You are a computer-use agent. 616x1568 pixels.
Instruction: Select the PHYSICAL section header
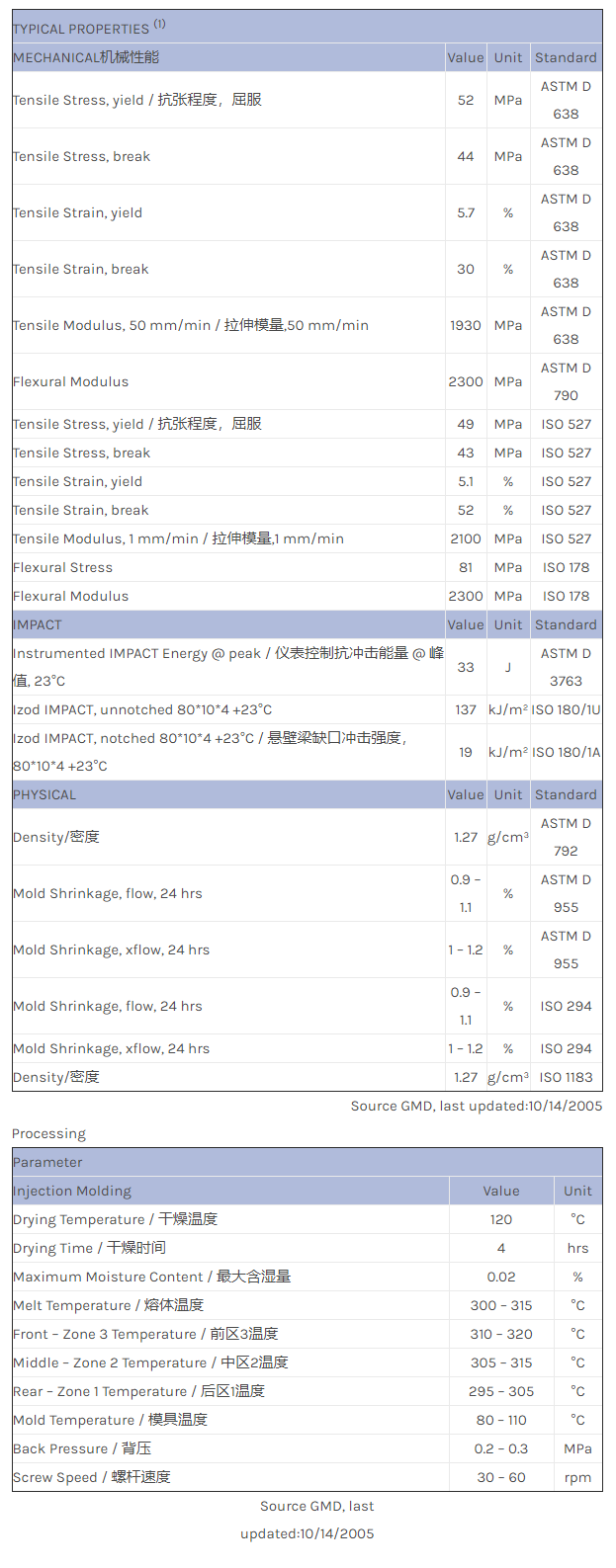pyautogui.click(x=44, y=794)
